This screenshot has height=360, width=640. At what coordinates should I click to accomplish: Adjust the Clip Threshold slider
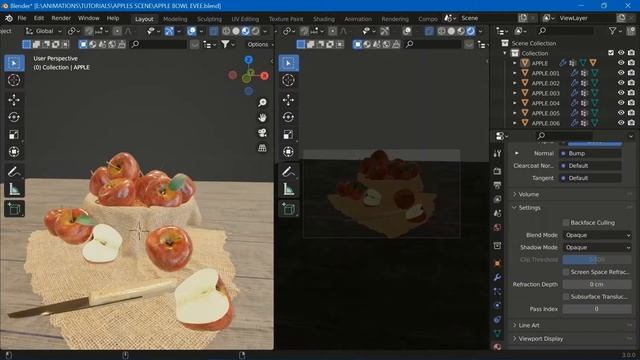[597, 260]
